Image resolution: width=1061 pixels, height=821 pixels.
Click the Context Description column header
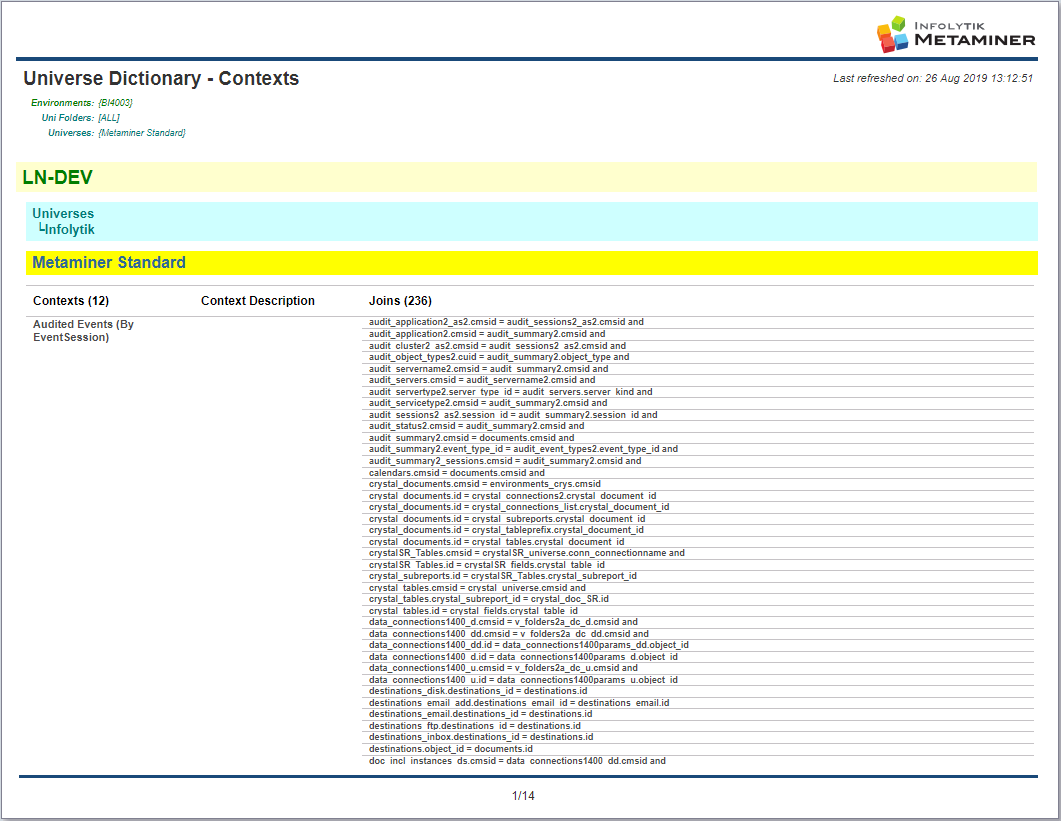click(x=258, y=301)
